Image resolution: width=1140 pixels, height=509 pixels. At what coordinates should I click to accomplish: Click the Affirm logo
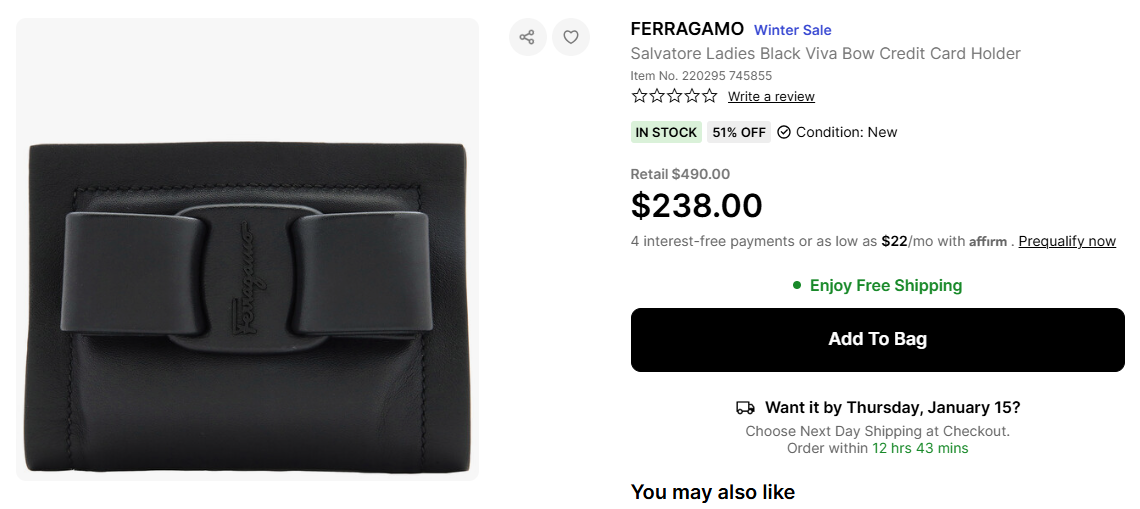tap(988, 242)
